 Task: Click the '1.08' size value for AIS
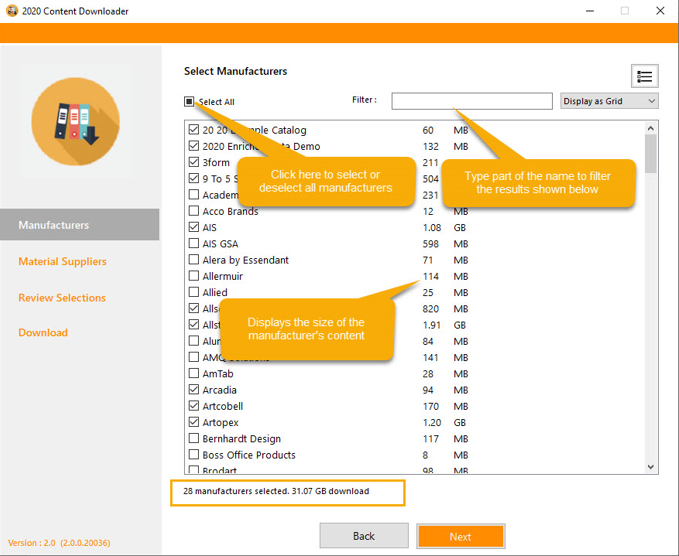pos(432,227)
